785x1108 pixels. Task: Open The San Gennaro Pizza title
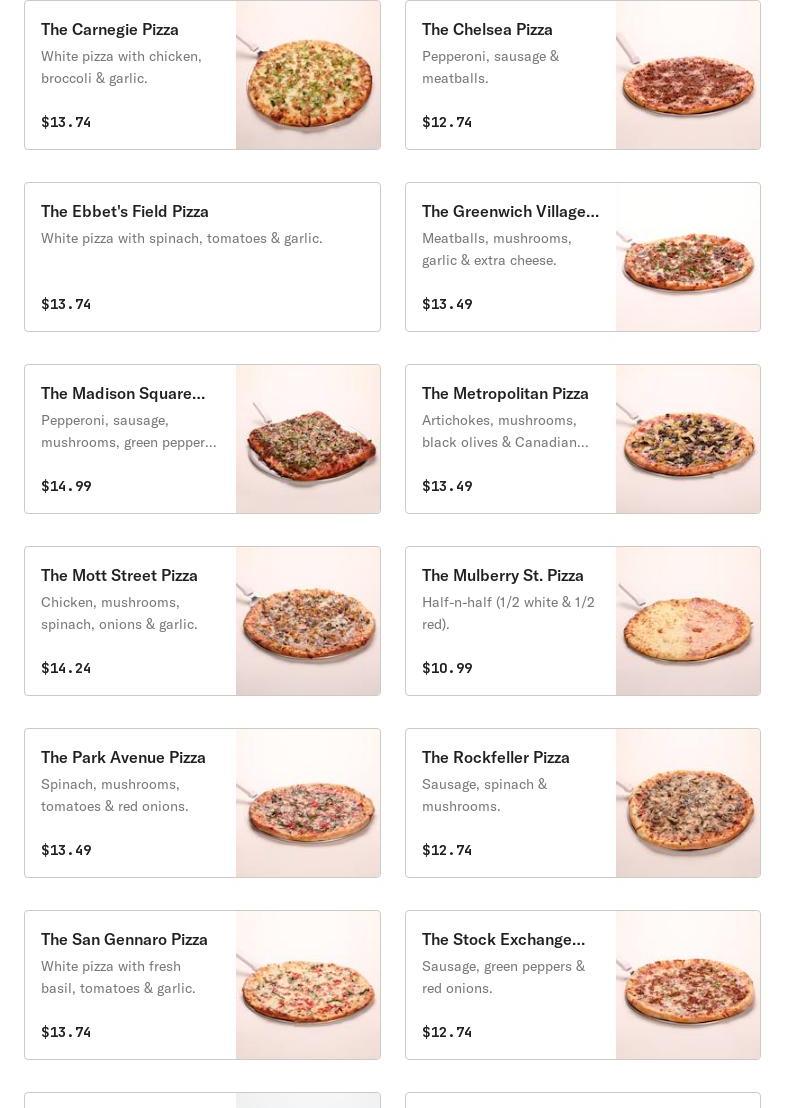click(x=124, y=940)
